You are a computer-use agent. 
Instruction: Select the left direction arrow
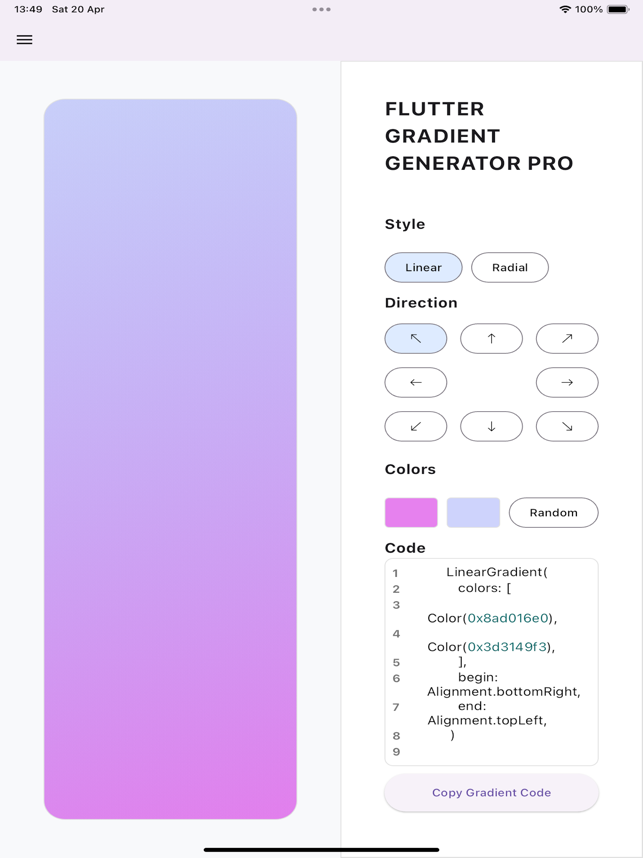click(x=416, y=382)
